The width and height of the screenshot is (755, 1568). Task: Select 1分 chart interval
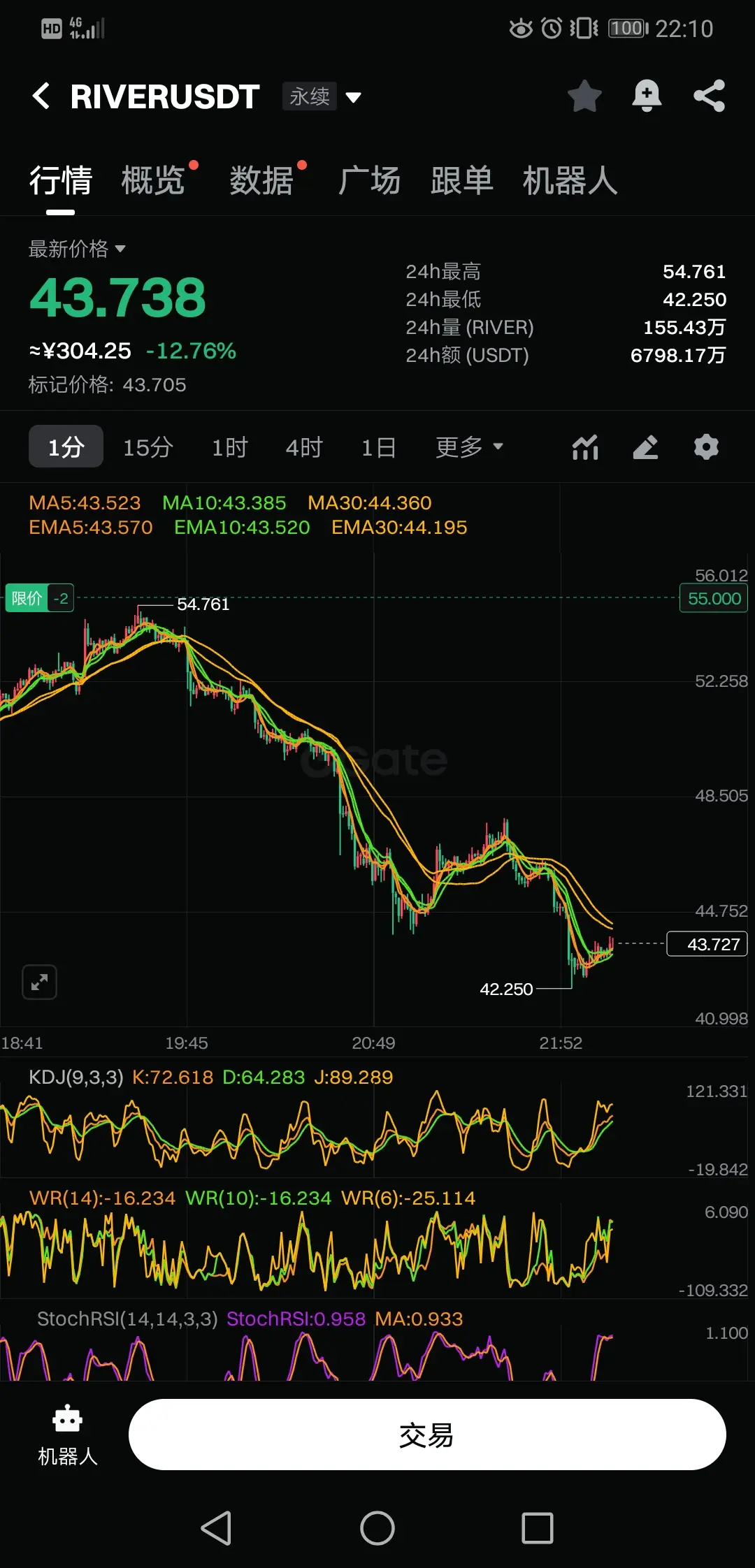pyautogui.click(x=66, y=447)
